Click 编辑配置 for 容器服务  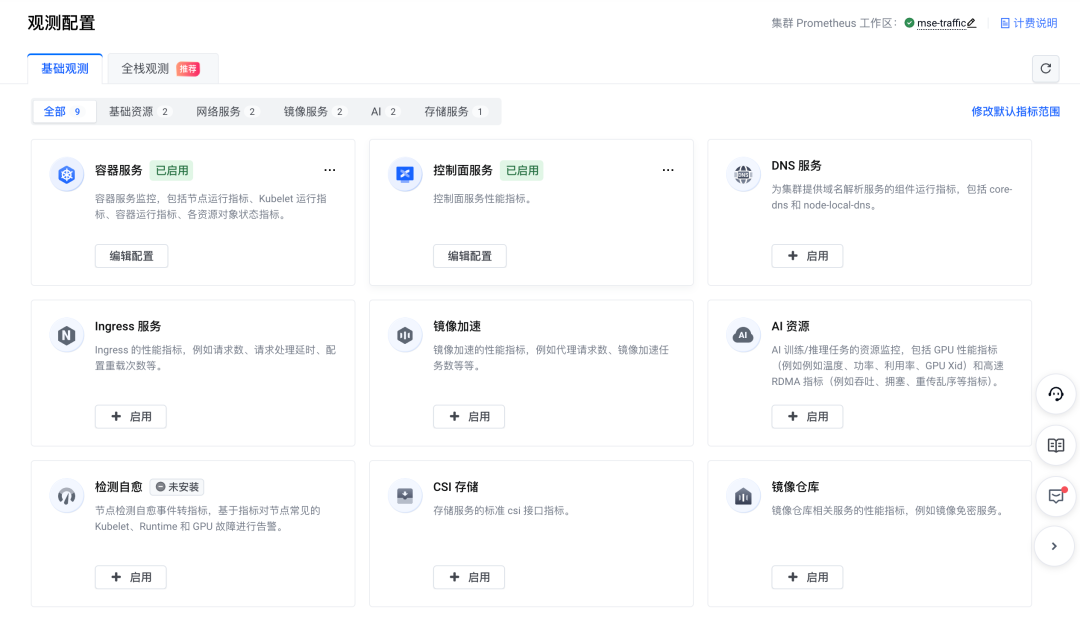[131, 256]
